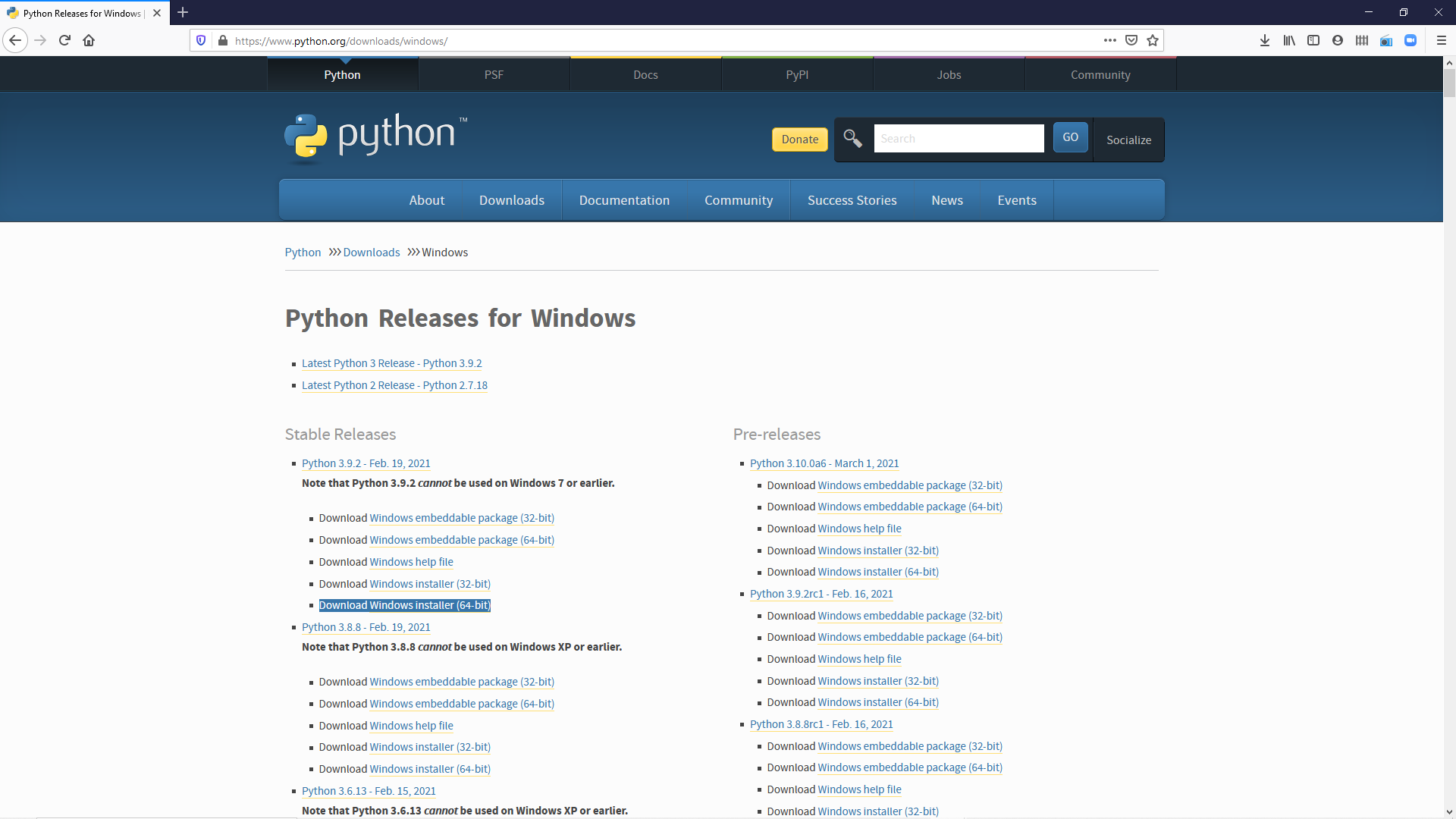1456x819 pixels.
Task: Click the forward navigation arrow
Action: tap(41, 40)
